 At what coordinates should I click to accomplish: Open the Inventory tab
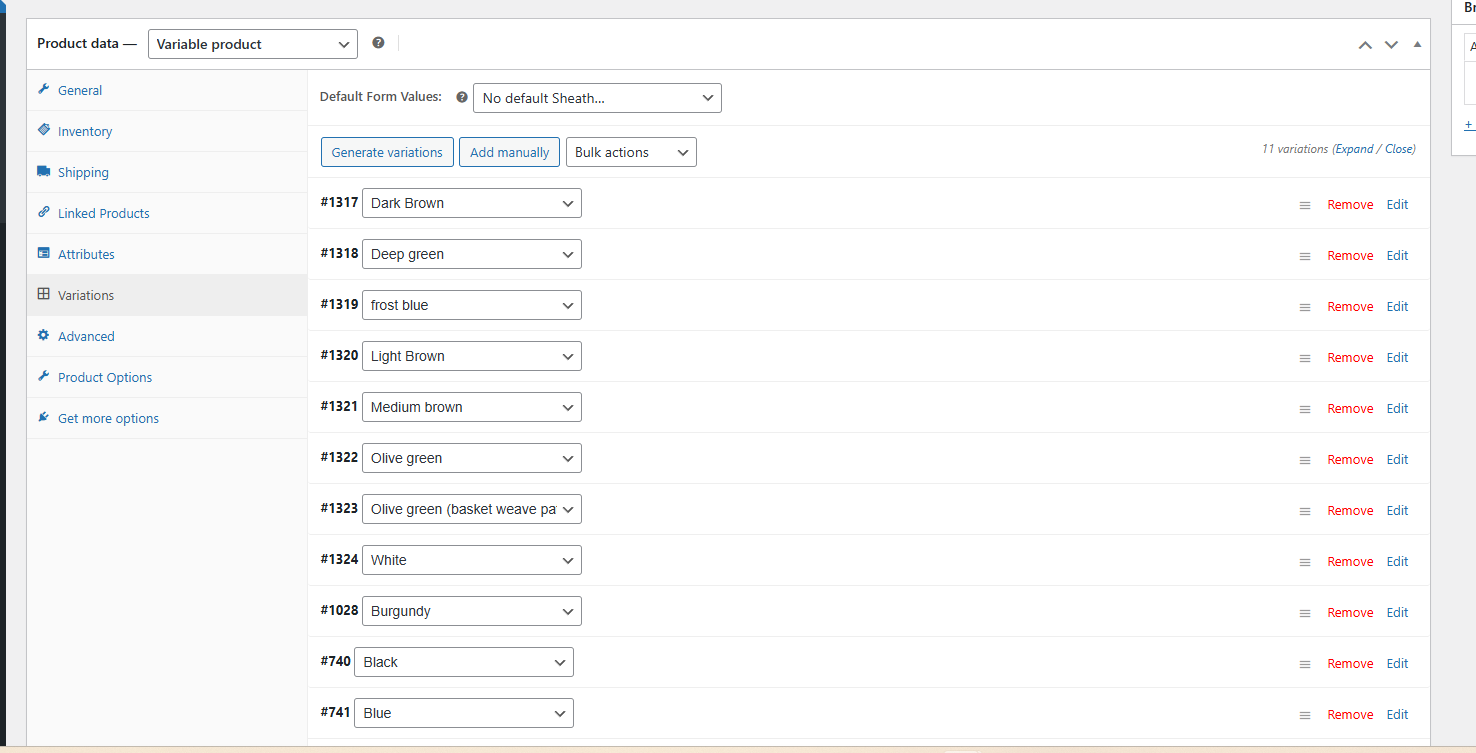(x=85, y=131)
